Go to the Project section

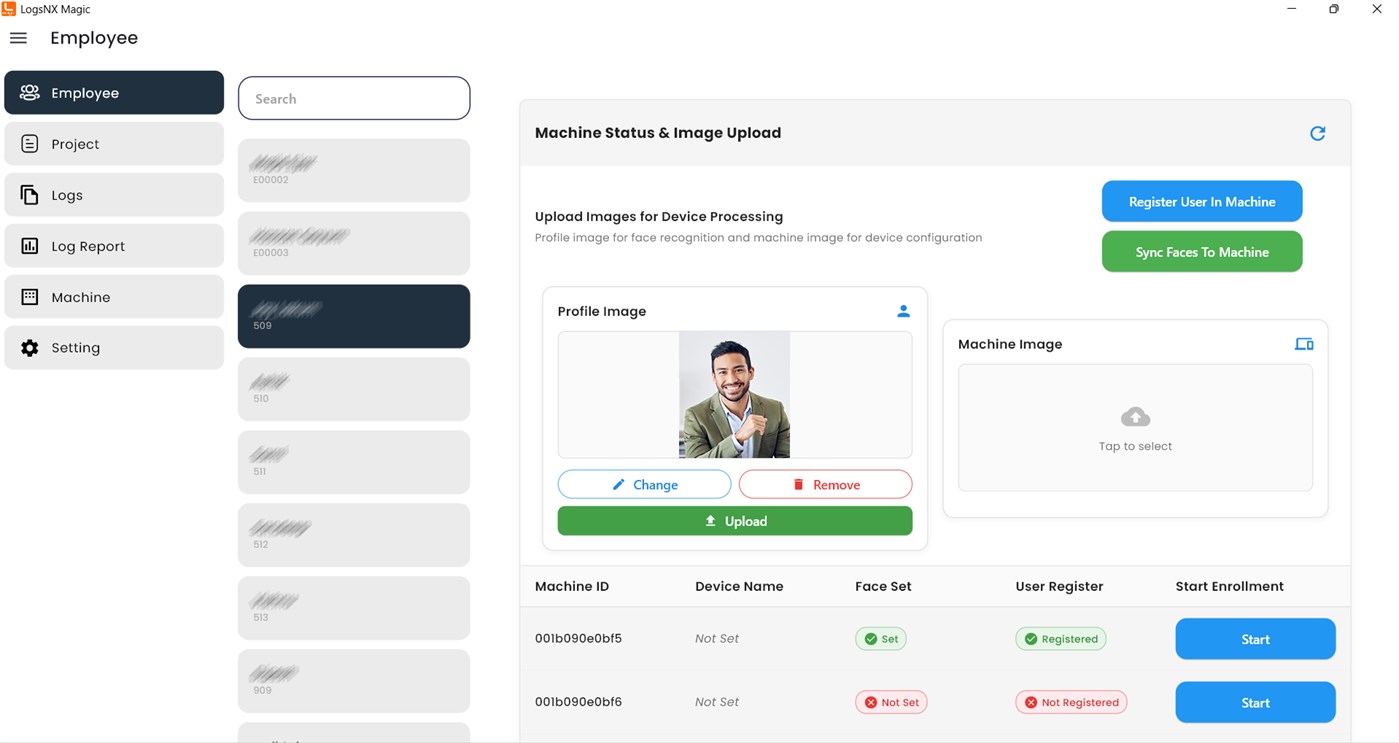(x=114, y=144)
